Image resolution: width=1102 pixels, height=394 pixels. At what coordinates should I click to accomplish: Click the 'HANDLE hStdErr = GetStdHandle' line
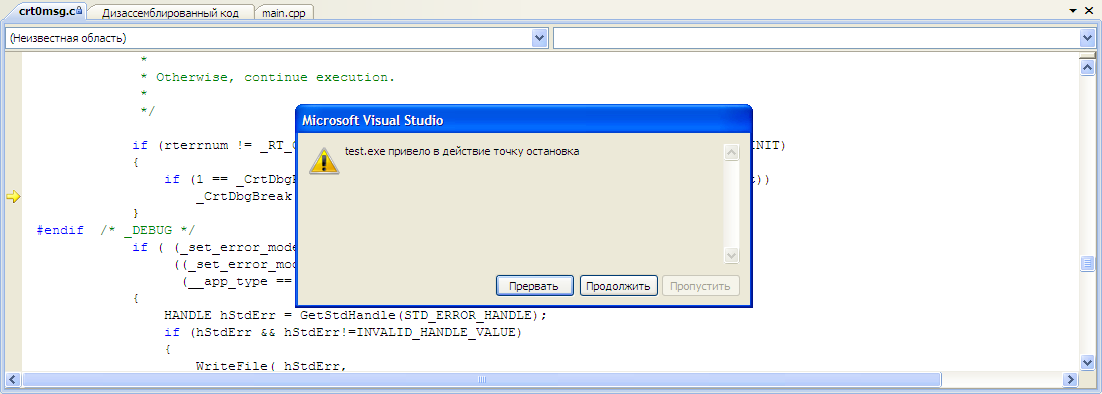pos(355,315)
